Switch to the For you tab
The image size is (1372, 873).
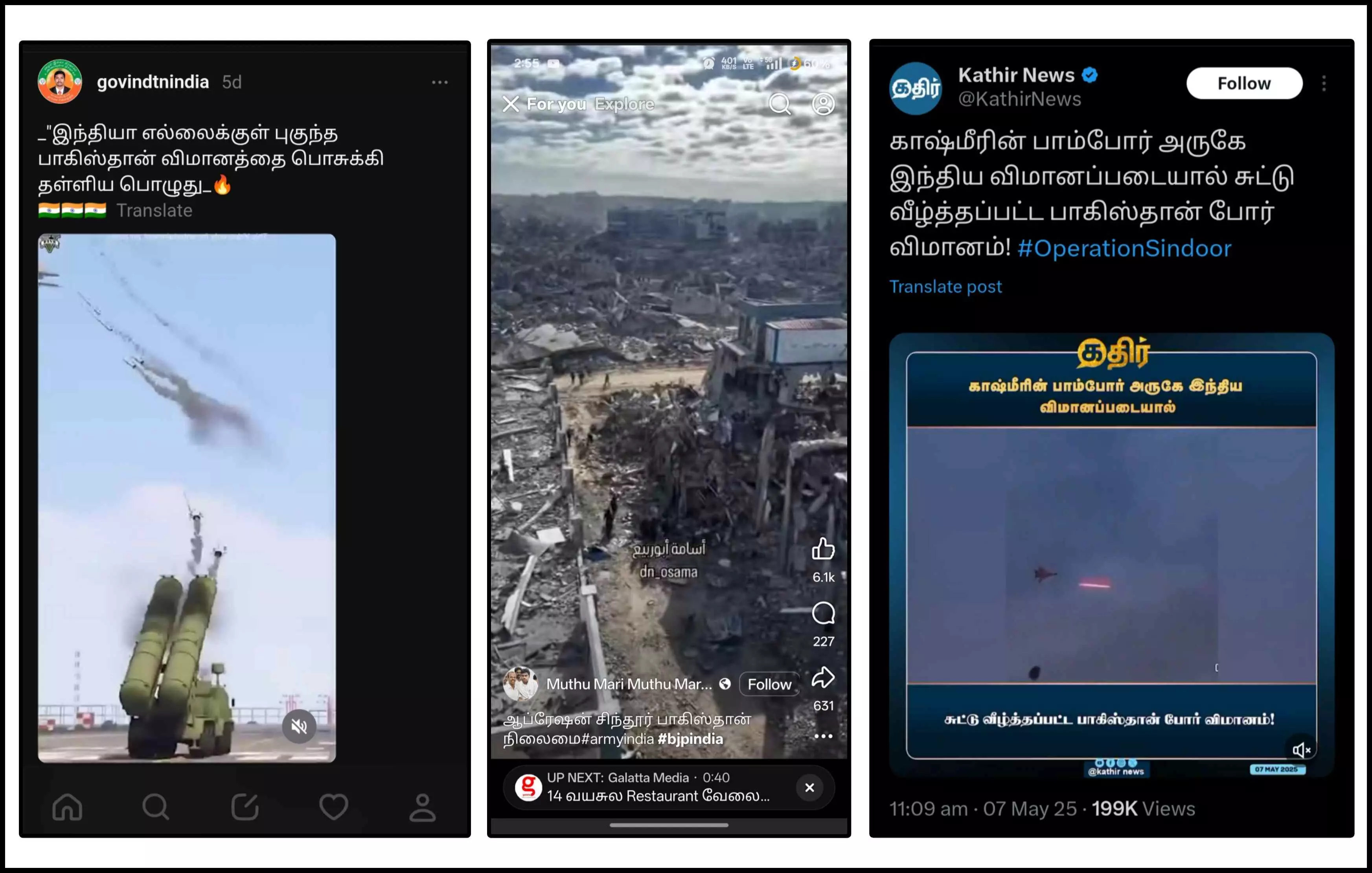556,104
